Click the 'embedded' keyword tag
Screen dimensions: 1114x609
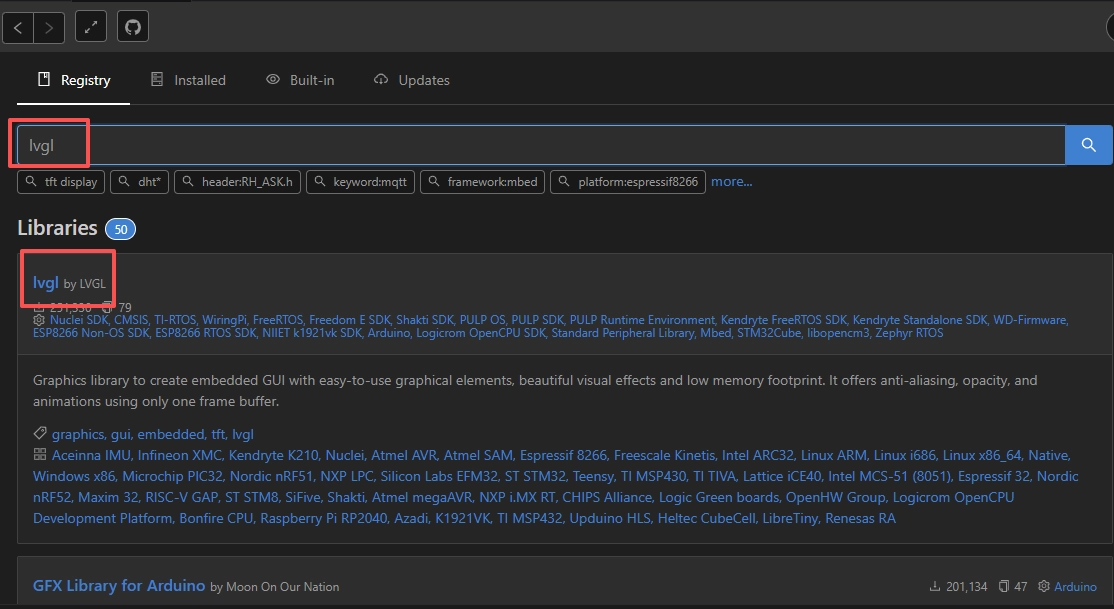tap(171, 434)
